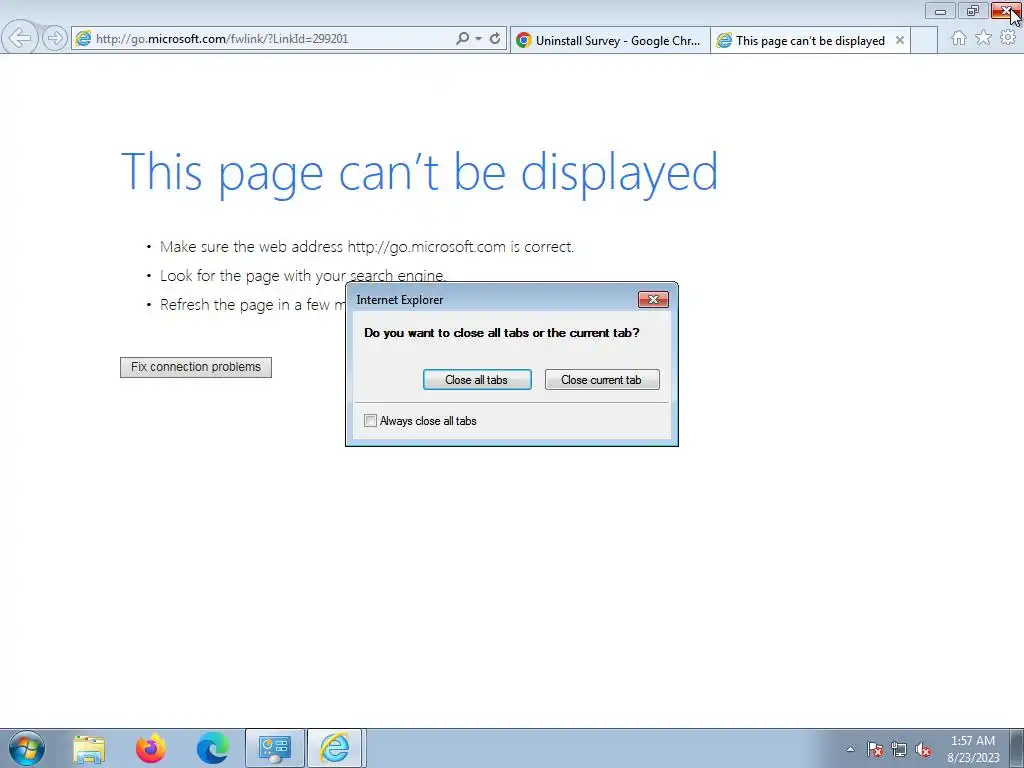1024x768 pixels.
Task: Click the Forward navigation arrow
Action: 55,38
